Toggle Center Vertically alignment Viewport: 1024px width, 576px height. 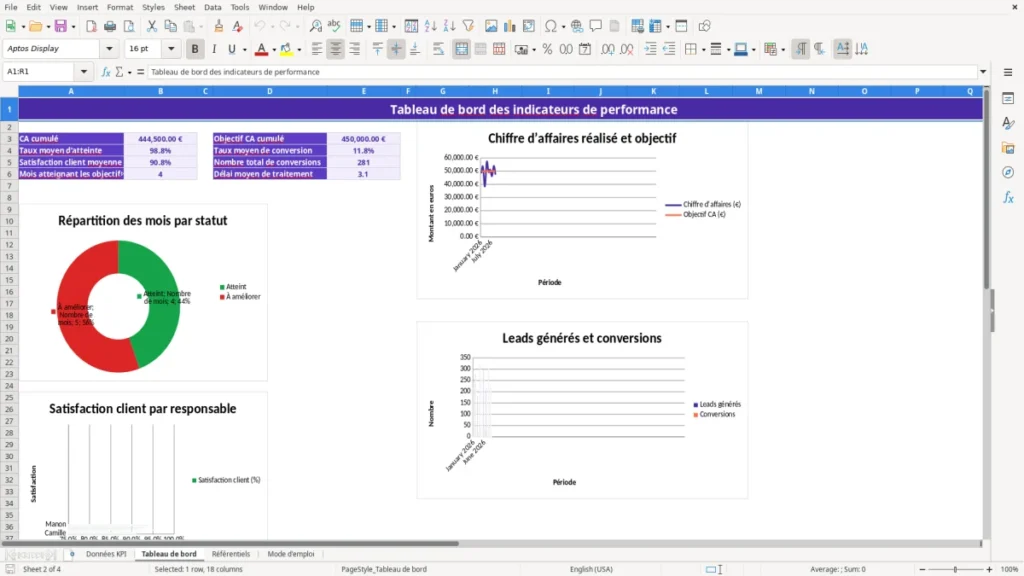pyautogui.click(x=396, y=49)
